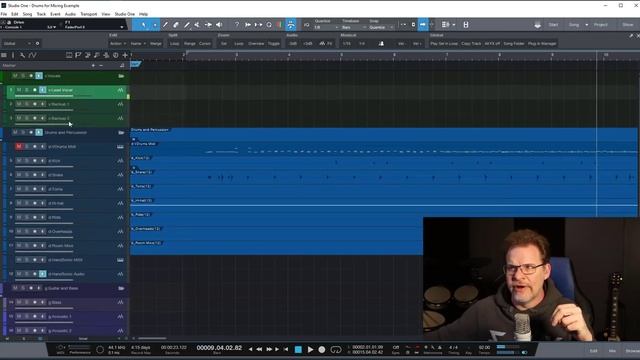Open the Transport menu
640x360 pixels.
click(89, 14)
